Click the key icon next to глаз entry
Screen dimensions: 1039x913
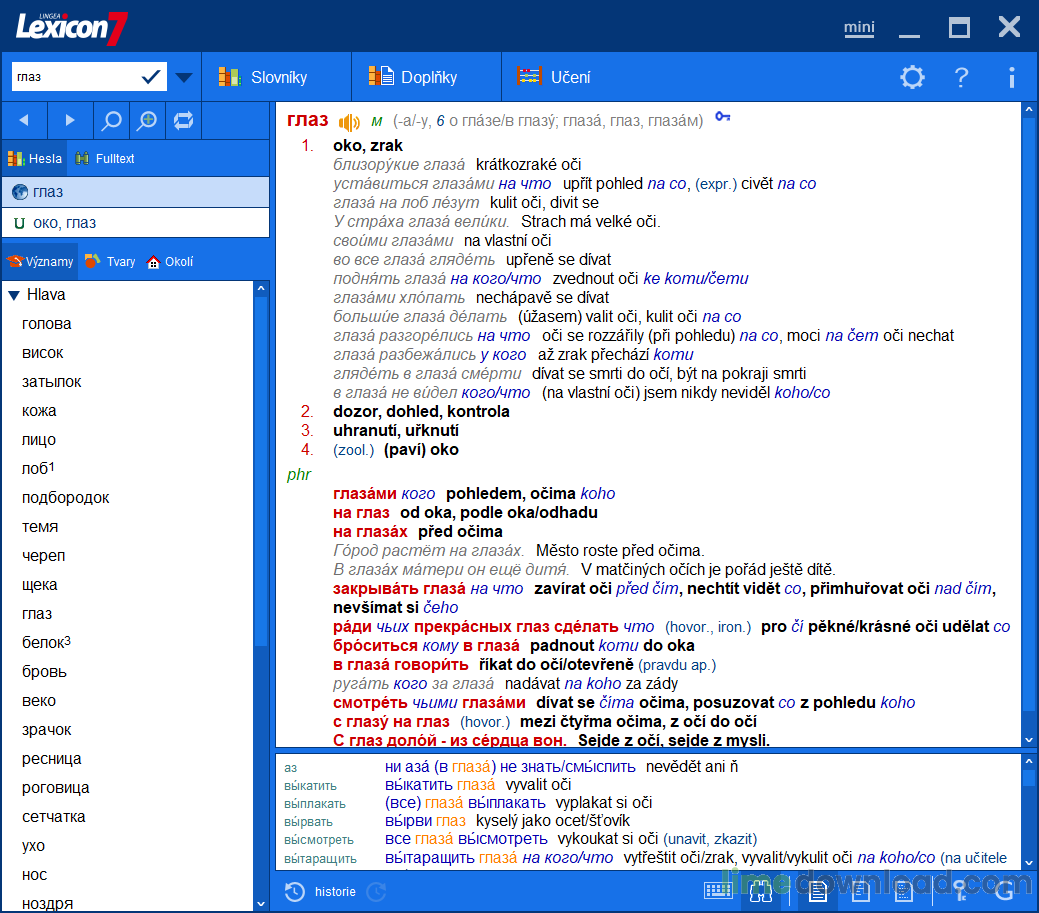tap(723, 117)
